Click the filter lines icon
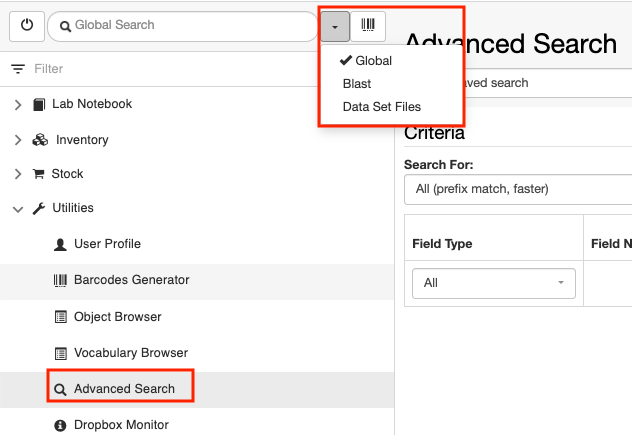 (18, 69)
